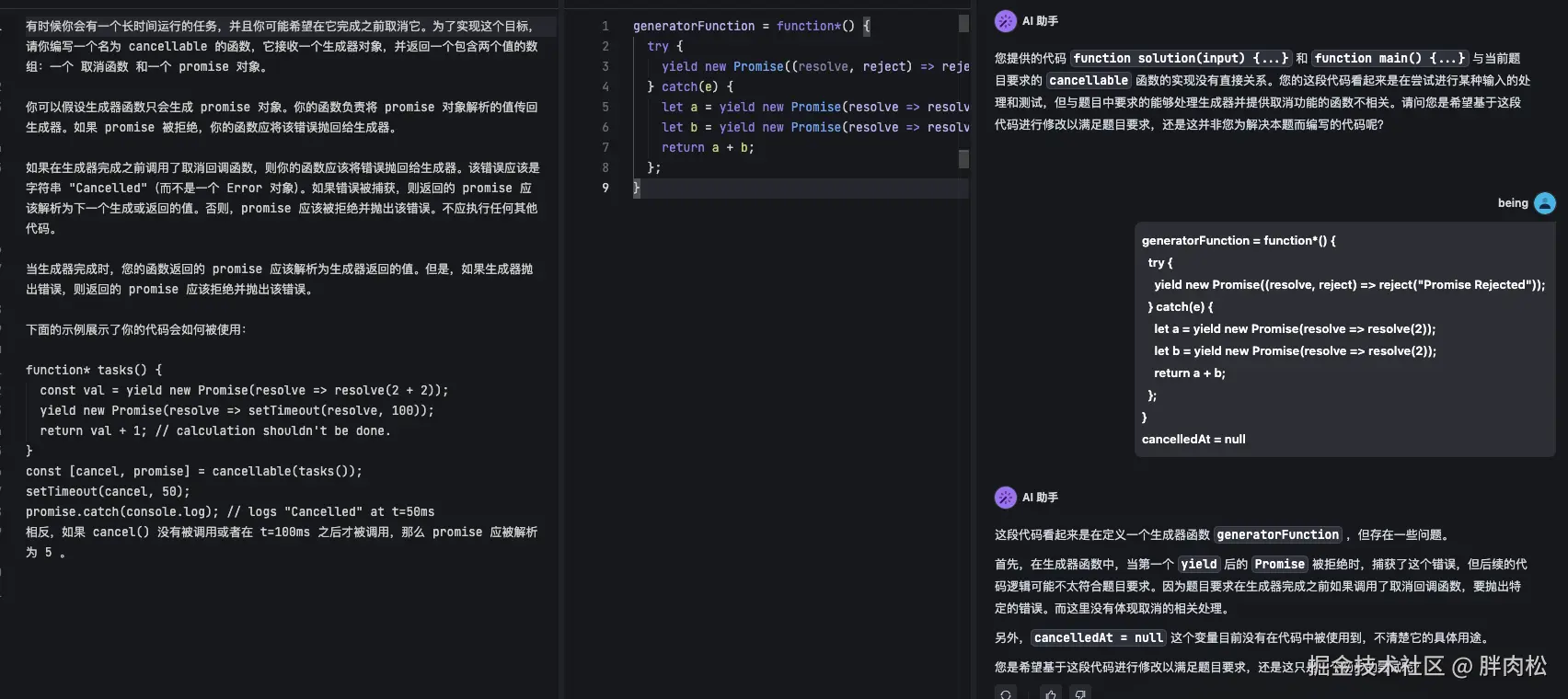The width and height of the screenshot is (1568, 699).
Task: Click the paragraph starting '当生成器完成时'
Action: point(280,279)
